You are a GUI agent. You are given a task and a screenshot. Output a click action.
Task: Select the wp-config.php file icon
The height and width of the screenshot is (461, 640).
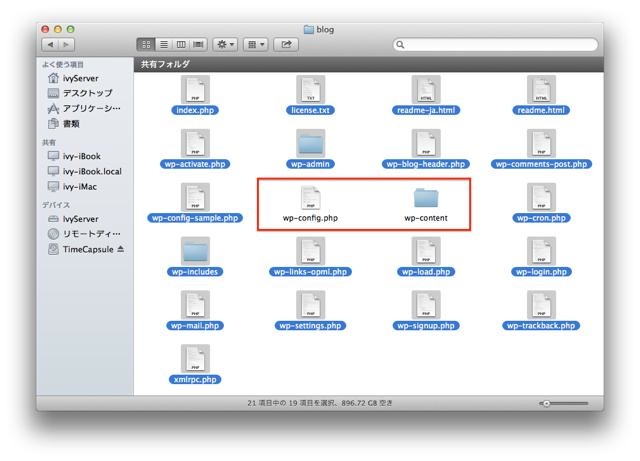(x=310, y=198)
